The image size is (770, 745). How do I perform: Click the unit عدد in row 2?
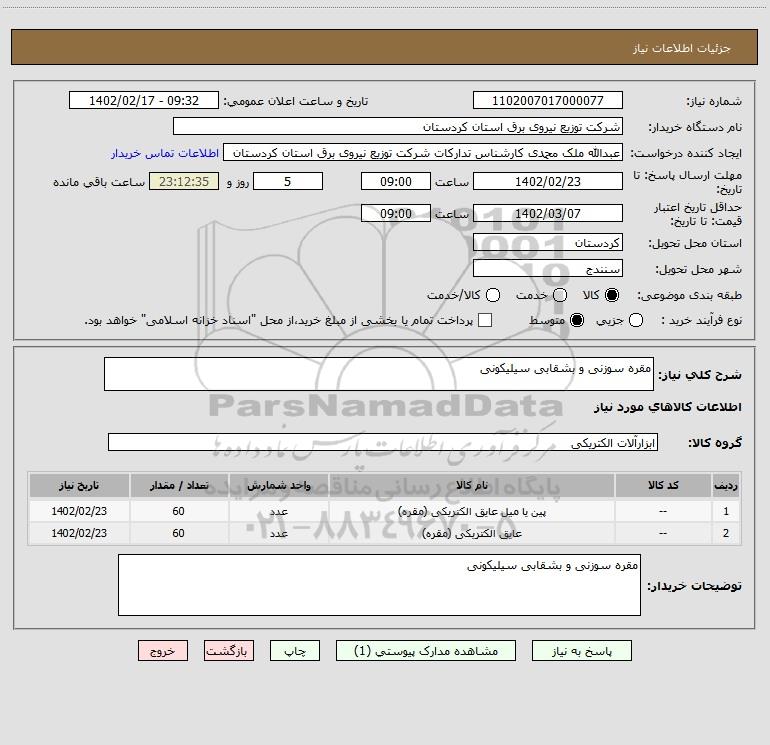pos(278,533)
